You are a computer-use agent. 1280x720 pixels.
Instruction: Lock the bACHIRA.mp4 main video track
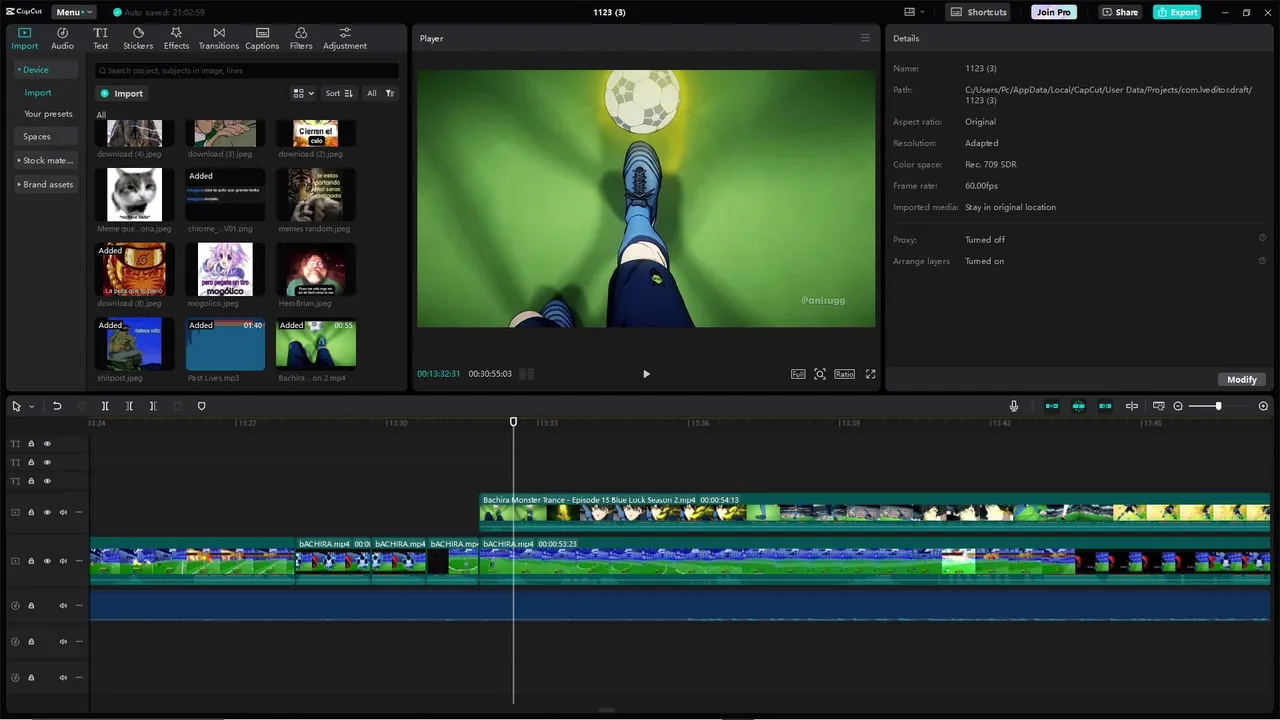click(x=31, y=561)
